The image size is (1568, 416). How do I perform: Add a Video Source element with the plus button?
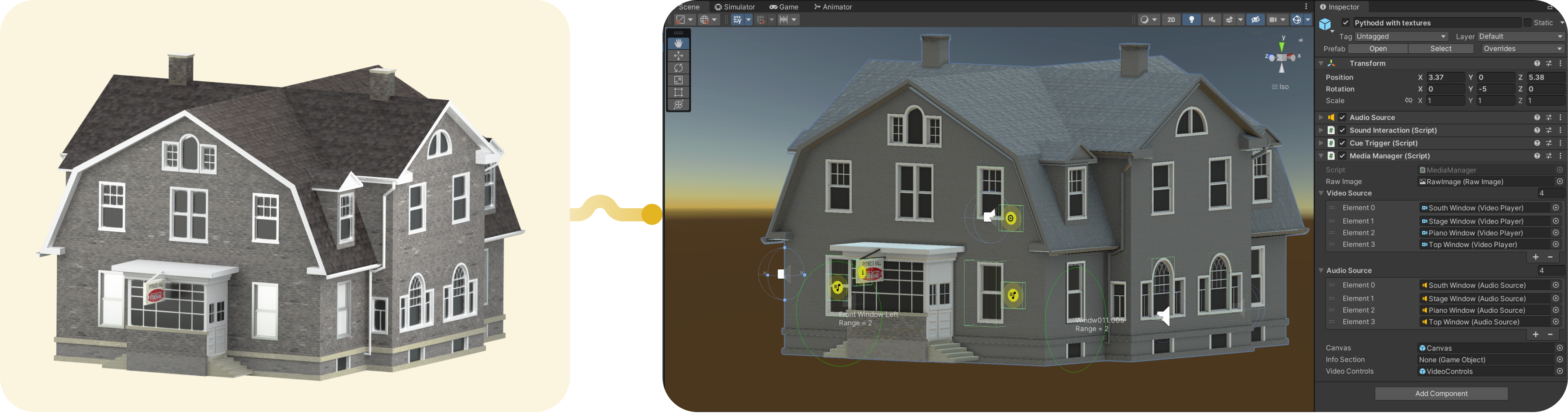pyautogui.click(x=1535, y=256)
